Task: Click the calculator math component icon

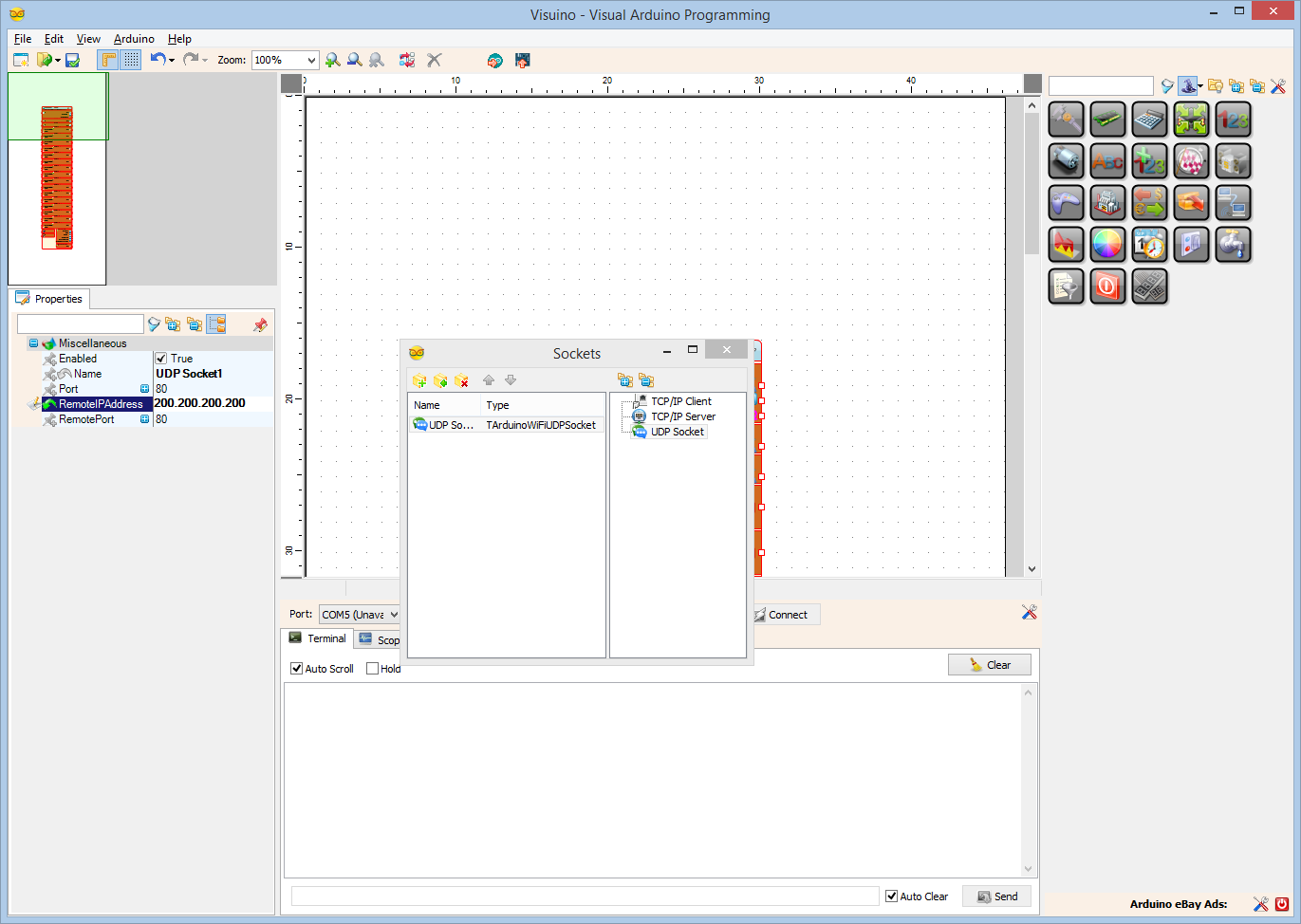Action: [1149, 120]
